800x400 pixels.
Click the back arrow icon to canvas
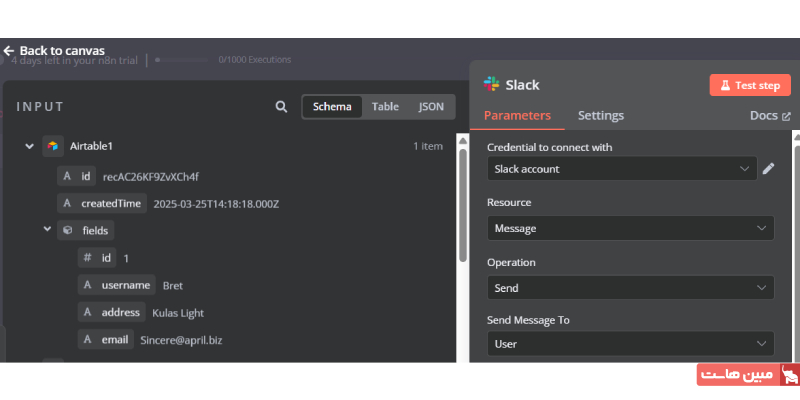9,50
